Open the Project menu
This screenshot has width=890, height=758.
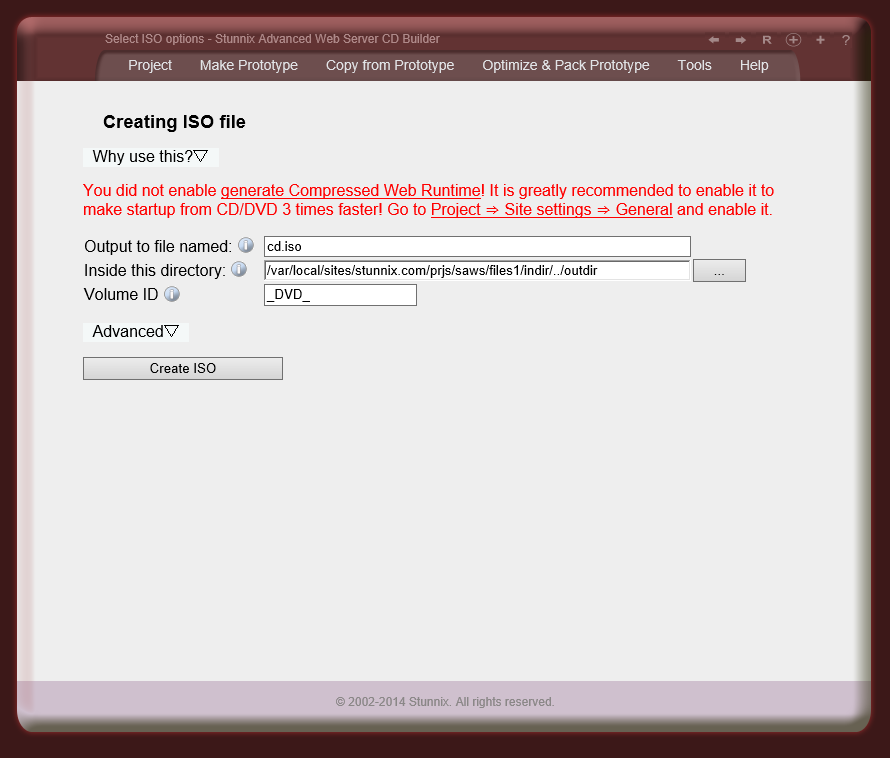[149, 65]
